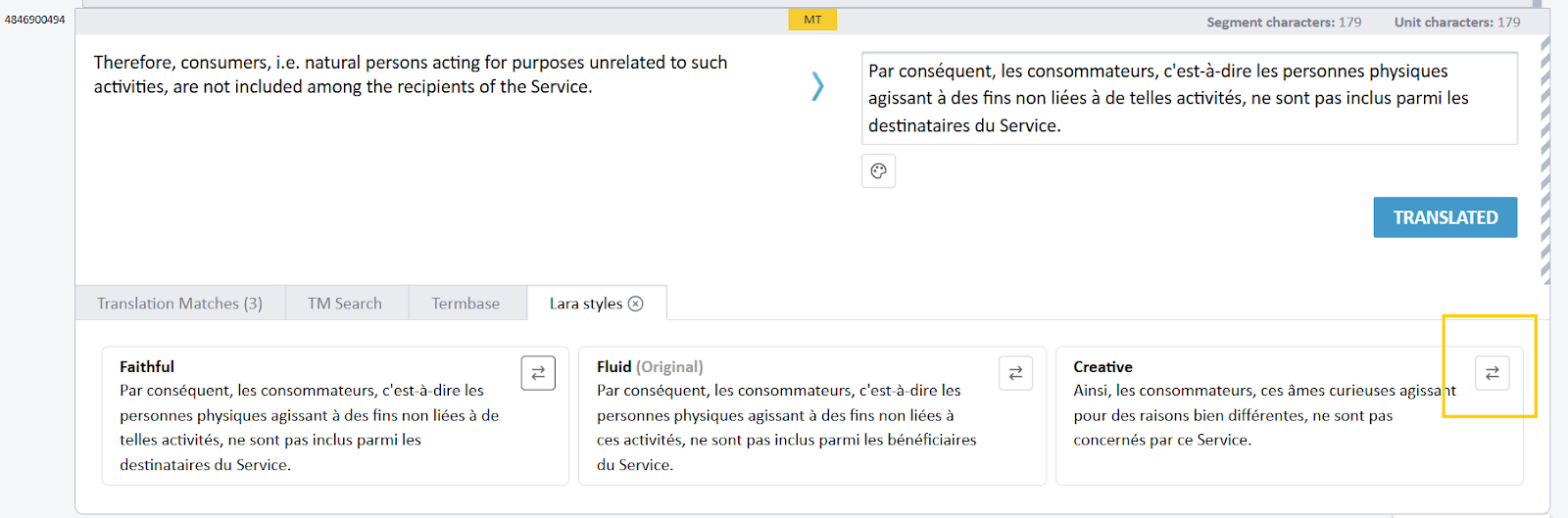Click inside the French target translation field
The image size is (1568, 518).
click(x=1188, y=98)
